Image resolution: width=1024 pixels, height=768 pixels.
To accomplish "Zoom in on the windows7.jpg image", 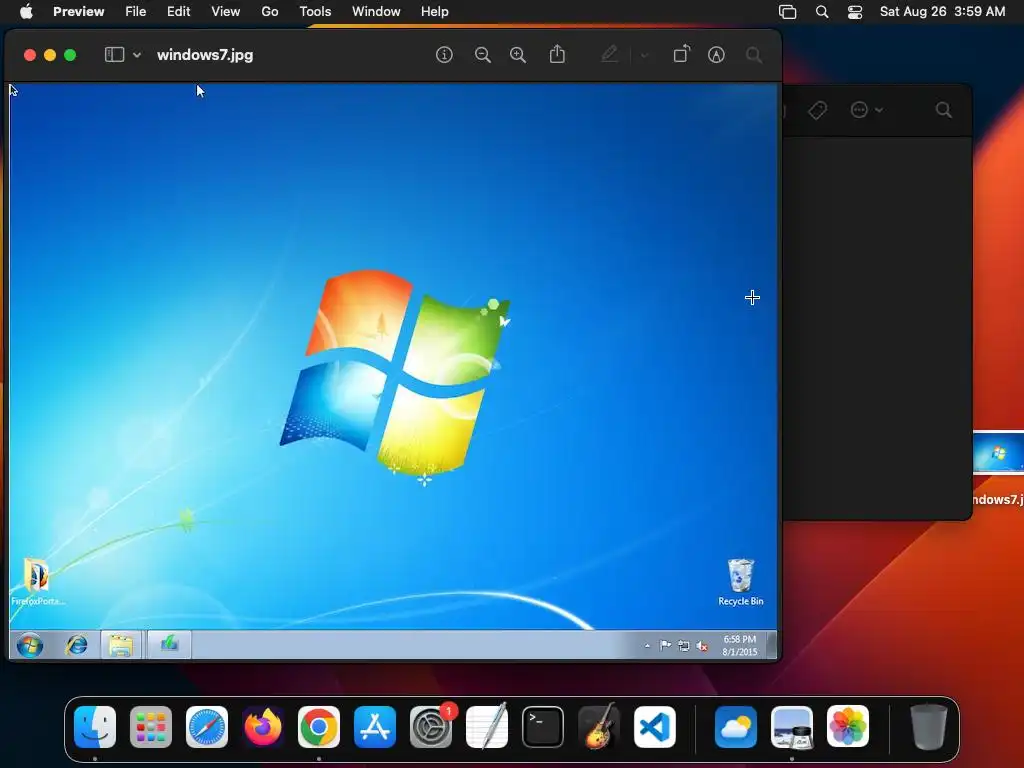I will click(518, 55).
